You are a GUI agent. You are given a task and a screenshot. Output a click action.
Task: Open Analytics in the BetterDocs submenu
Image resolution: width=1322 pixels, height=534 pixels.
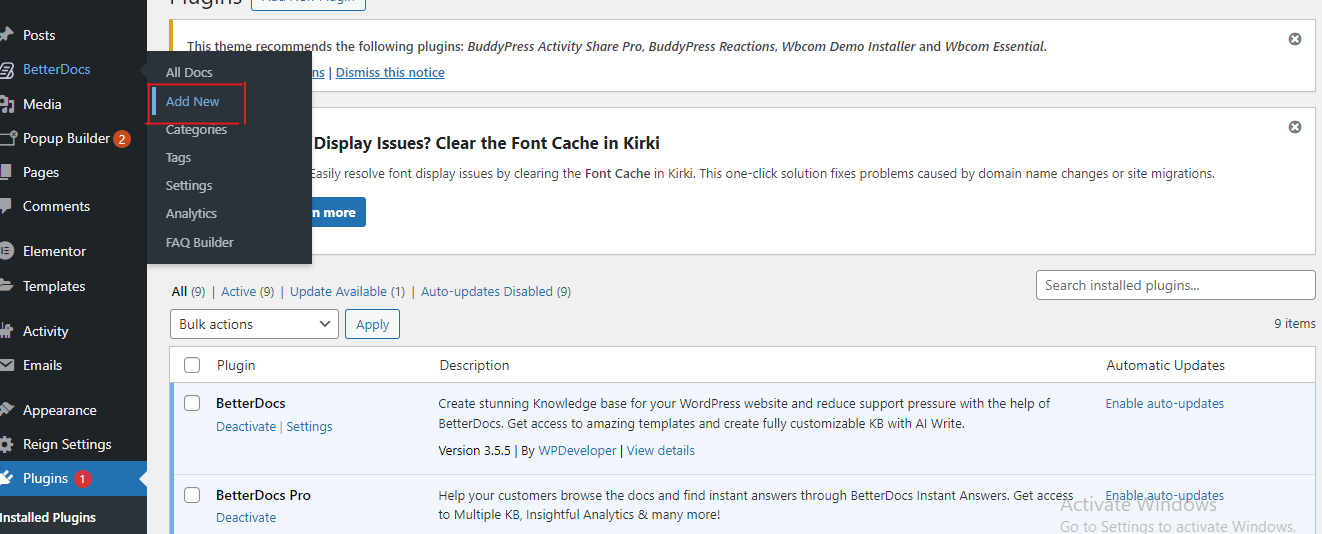pyautogui.click(x=191, y=214)
